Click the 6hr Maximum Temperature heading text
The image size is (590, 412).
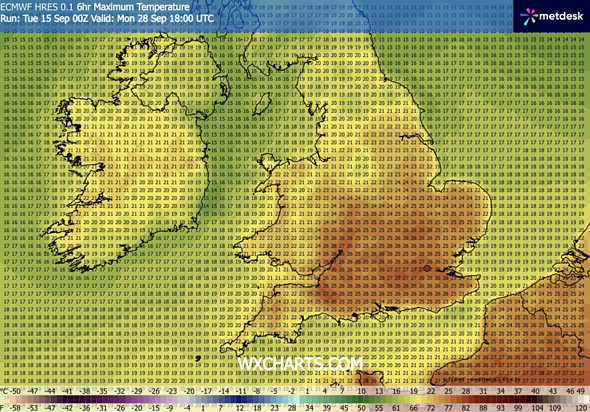[x=133, y=7]
